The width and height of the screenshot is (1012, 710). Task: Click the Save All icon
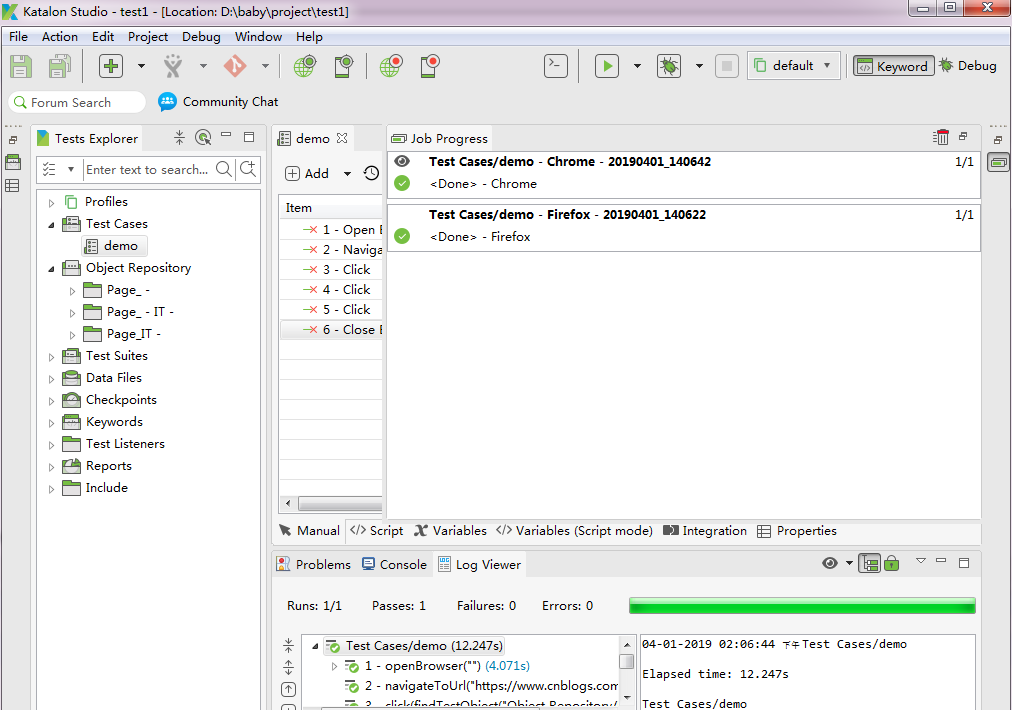(60, 66)
